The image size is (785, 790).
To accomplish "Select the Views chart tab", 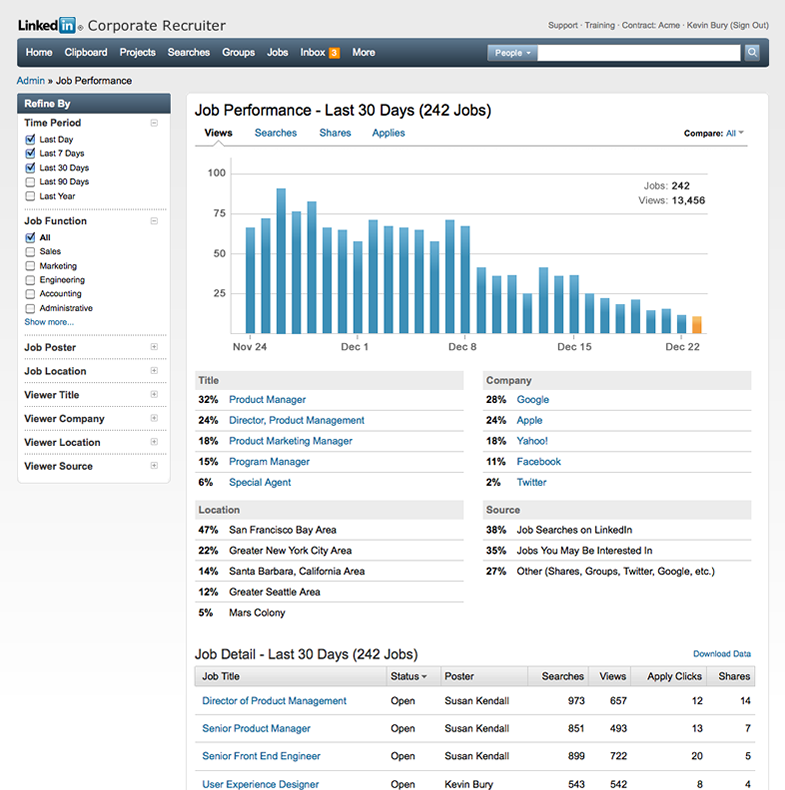I will point(218,133).
